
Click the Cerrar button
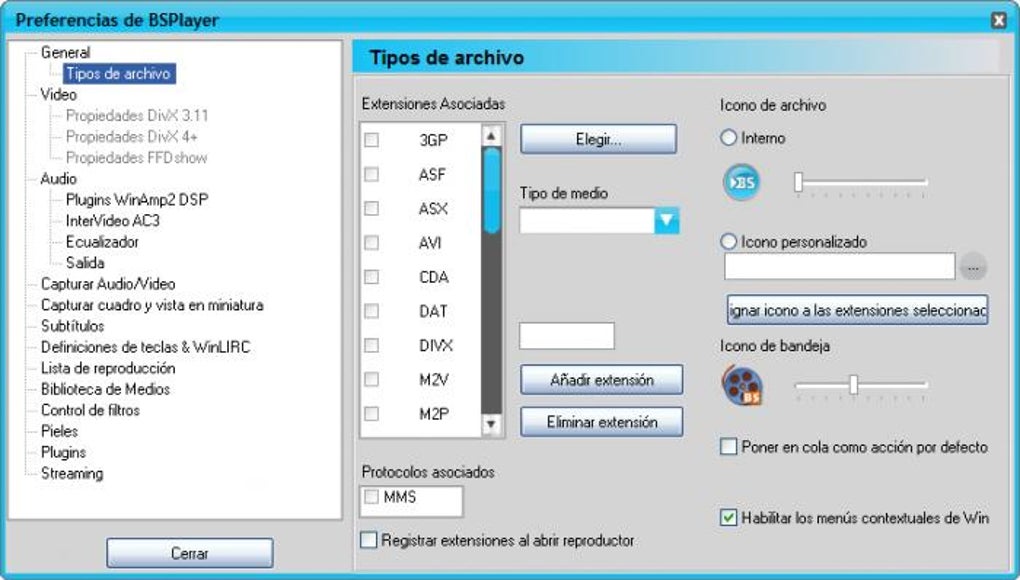pos(189,553)
